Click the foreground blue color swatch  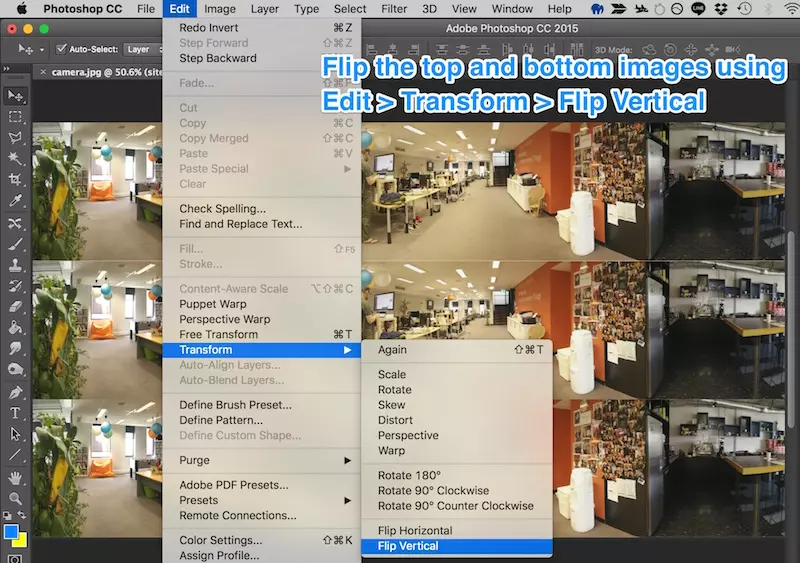pyautogui.click(x=10, y=531)
